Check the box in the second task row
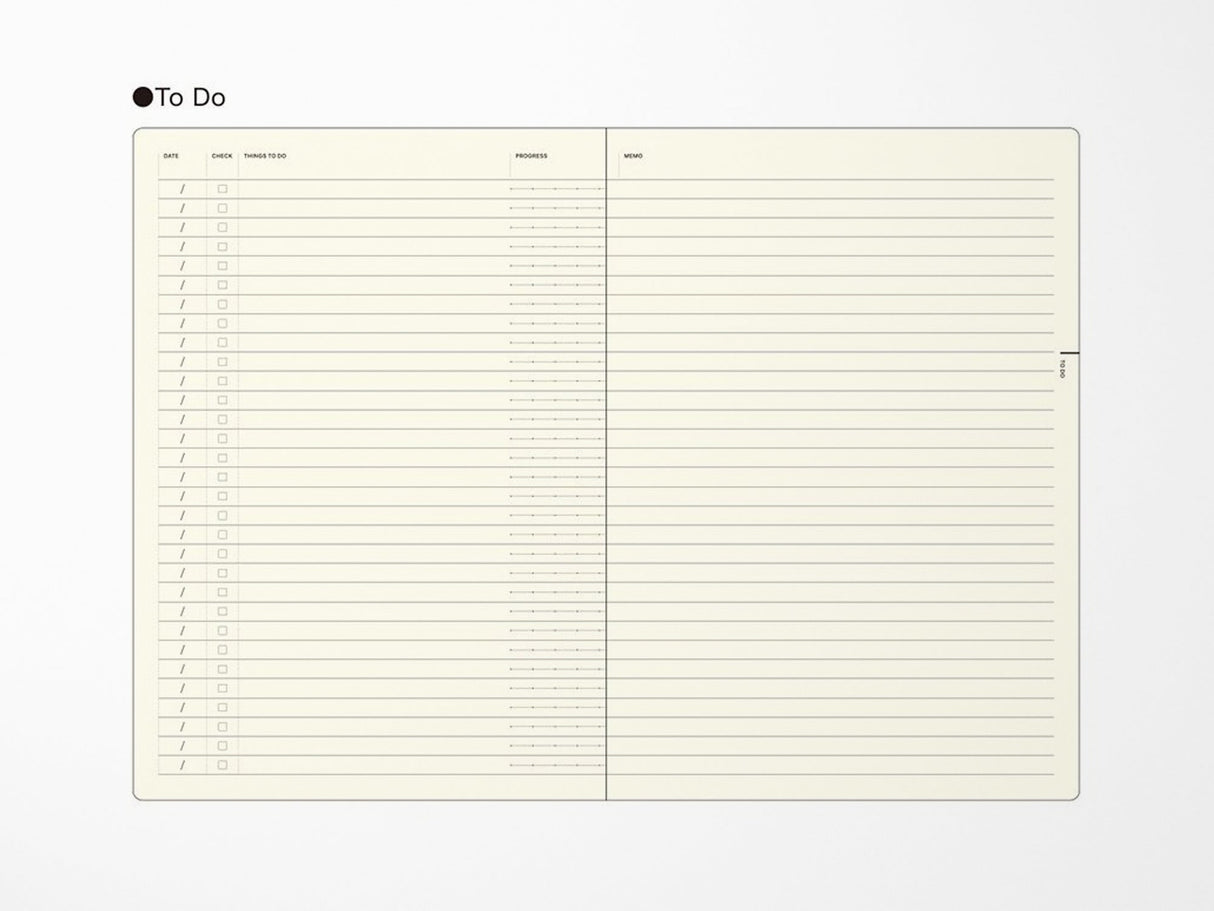Screen dimensions: 1214x911 pyautogui.click(x=222, y=207)
